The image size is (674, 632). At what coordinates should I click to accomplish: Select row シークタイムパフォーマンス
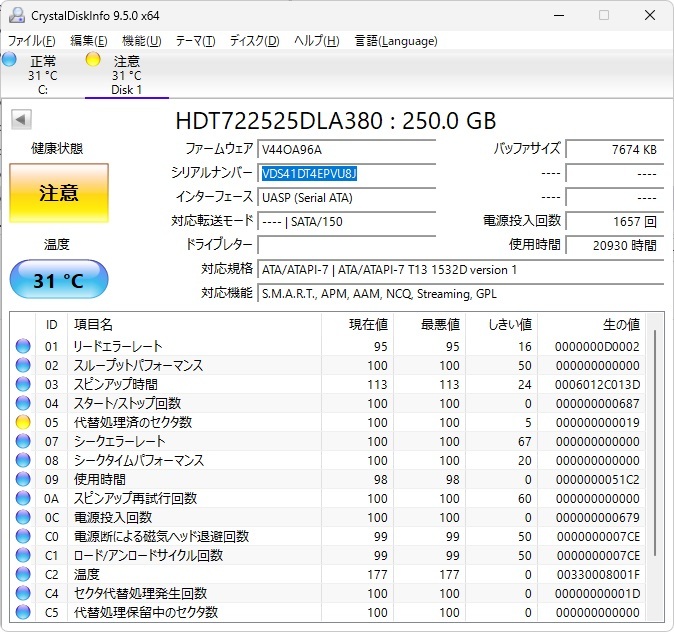click(x=327, y=460)
